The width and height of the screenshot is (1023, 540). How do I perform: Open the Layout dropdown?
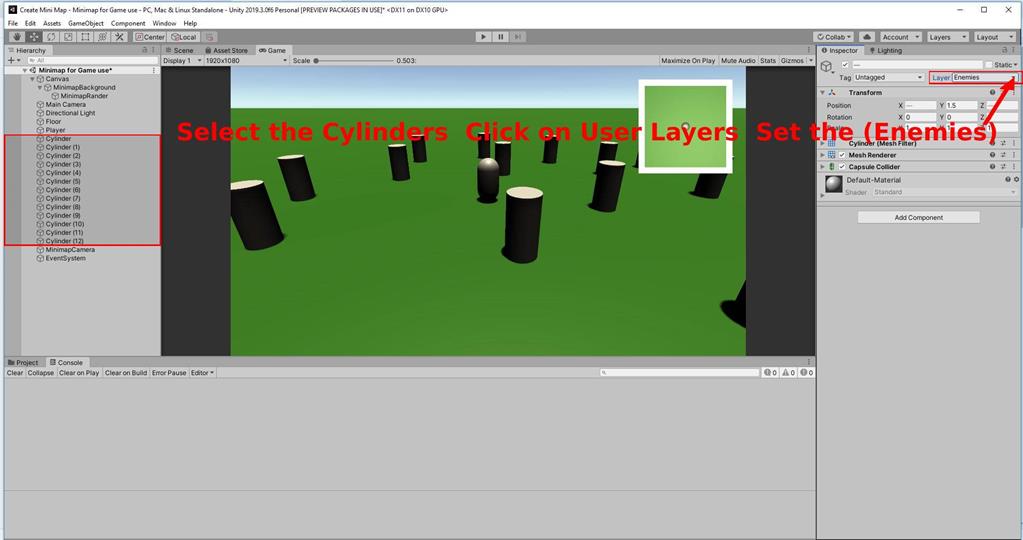994,37
